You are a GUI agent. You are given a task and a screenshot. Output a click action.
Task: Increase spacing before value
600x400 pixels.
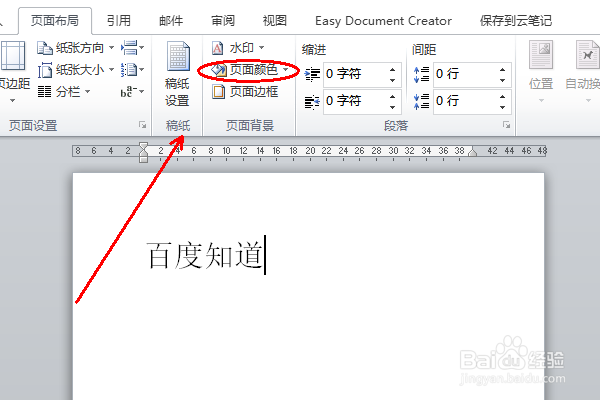[502, 69]
